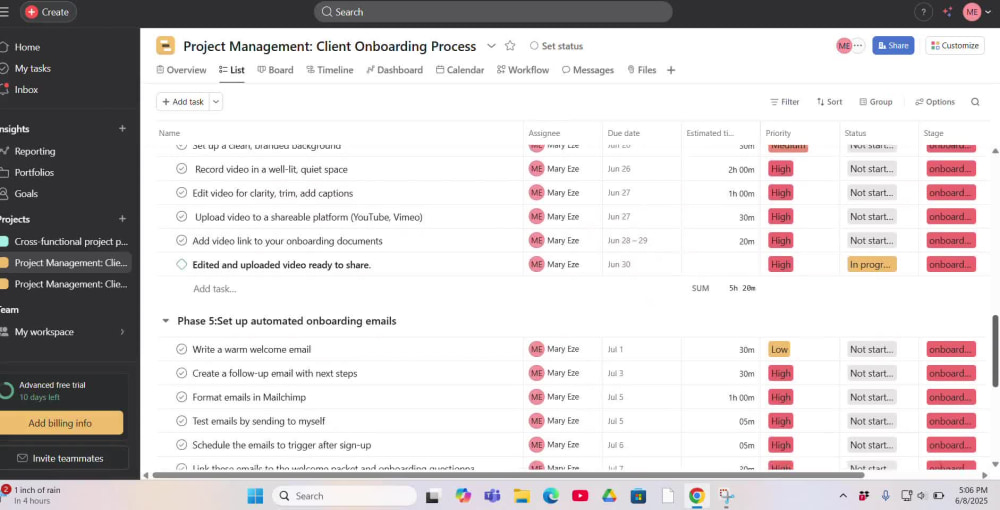Mark Edit video for clarity task complete
This screenshot has width=1000, height=510.
pyautogui.click(x=182, y=193)
